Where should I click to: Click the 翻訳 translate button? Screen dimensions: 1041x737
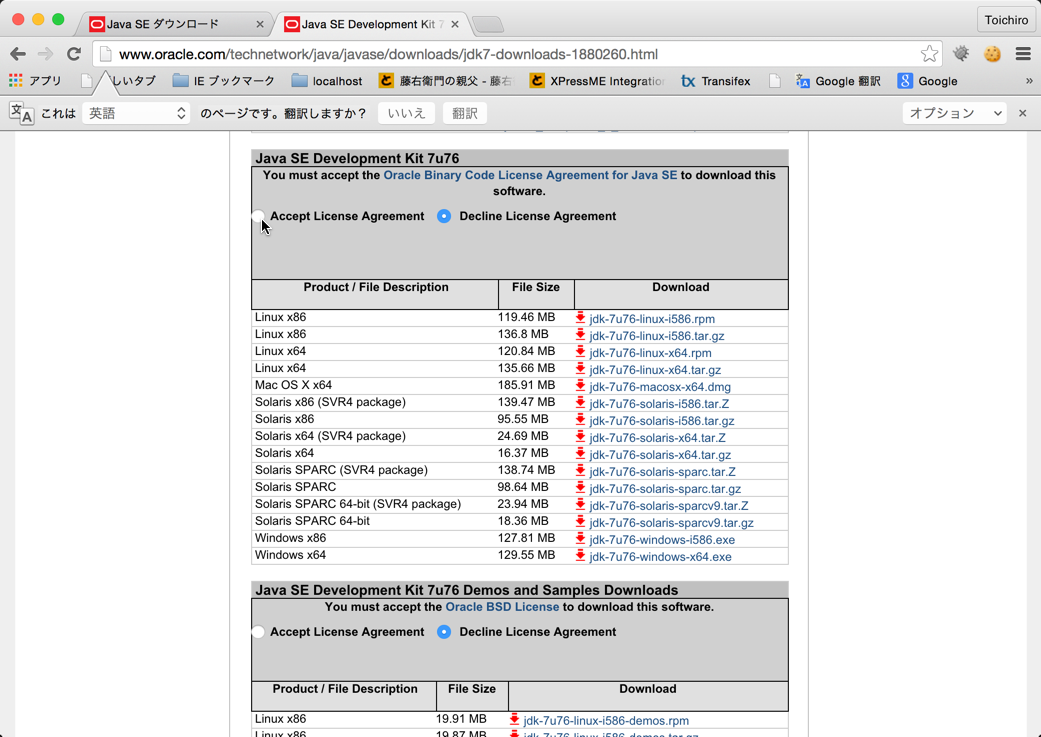(465, 114)
